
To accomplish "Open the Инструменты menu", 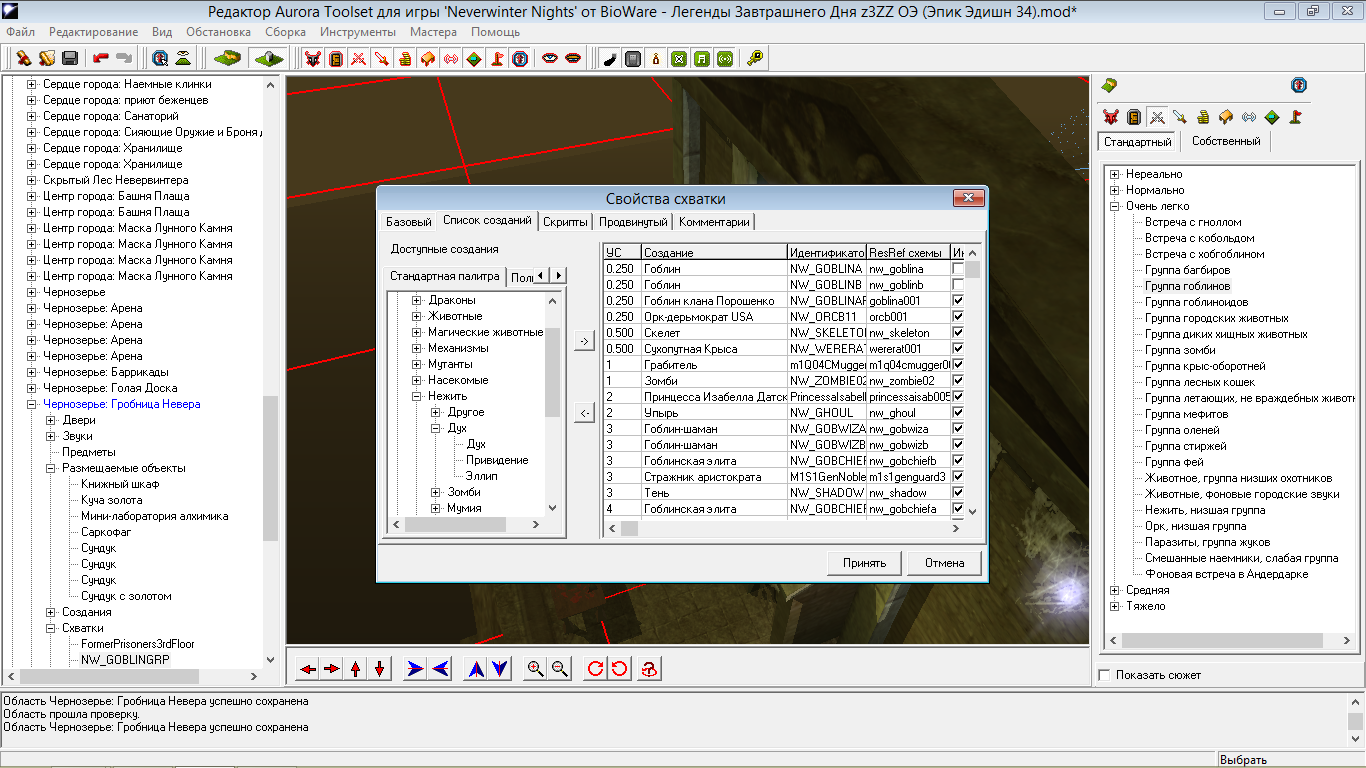I will [x=358, y=32].
